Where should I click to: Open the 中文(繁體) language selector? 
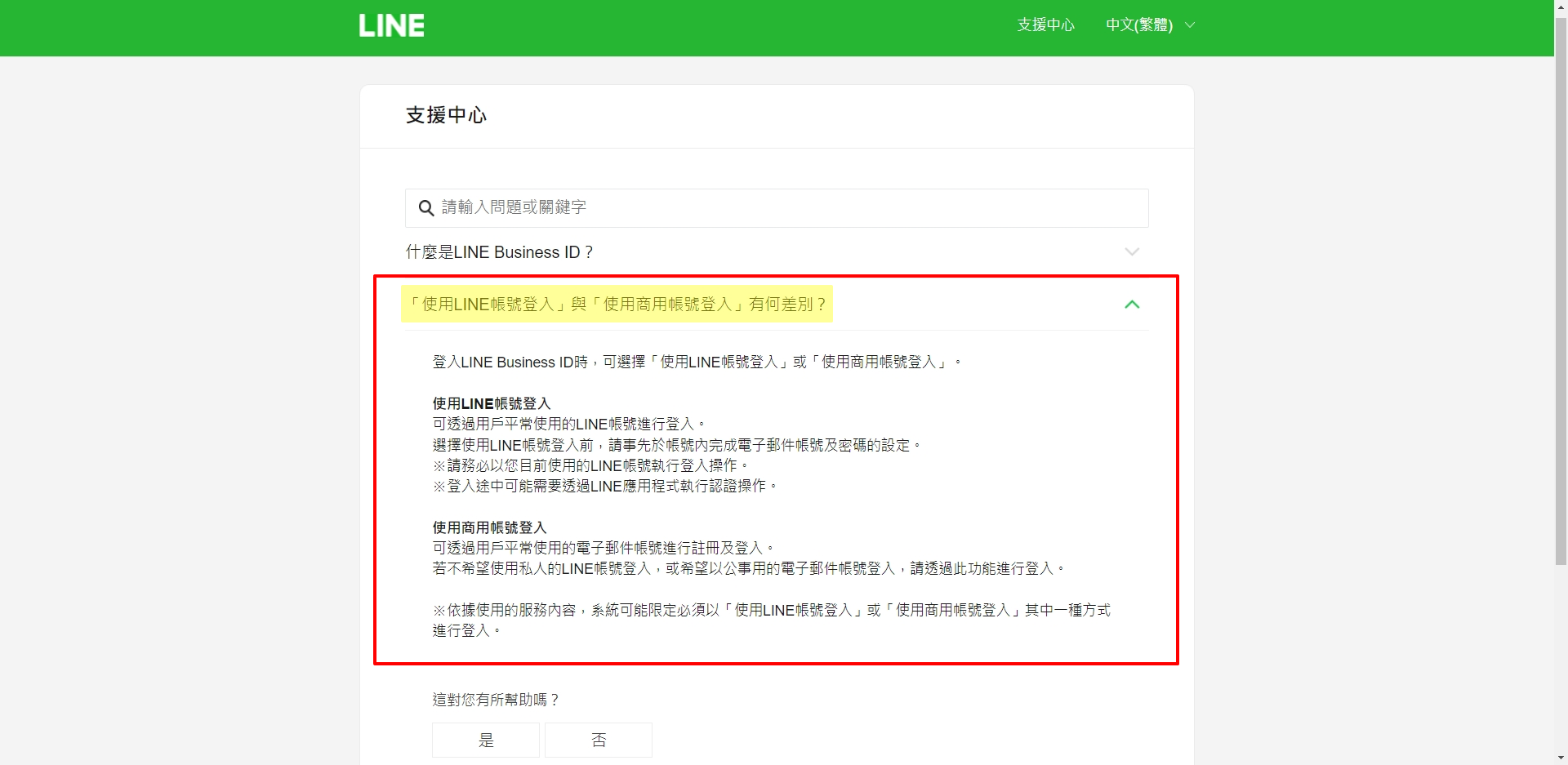[1139, 25]
